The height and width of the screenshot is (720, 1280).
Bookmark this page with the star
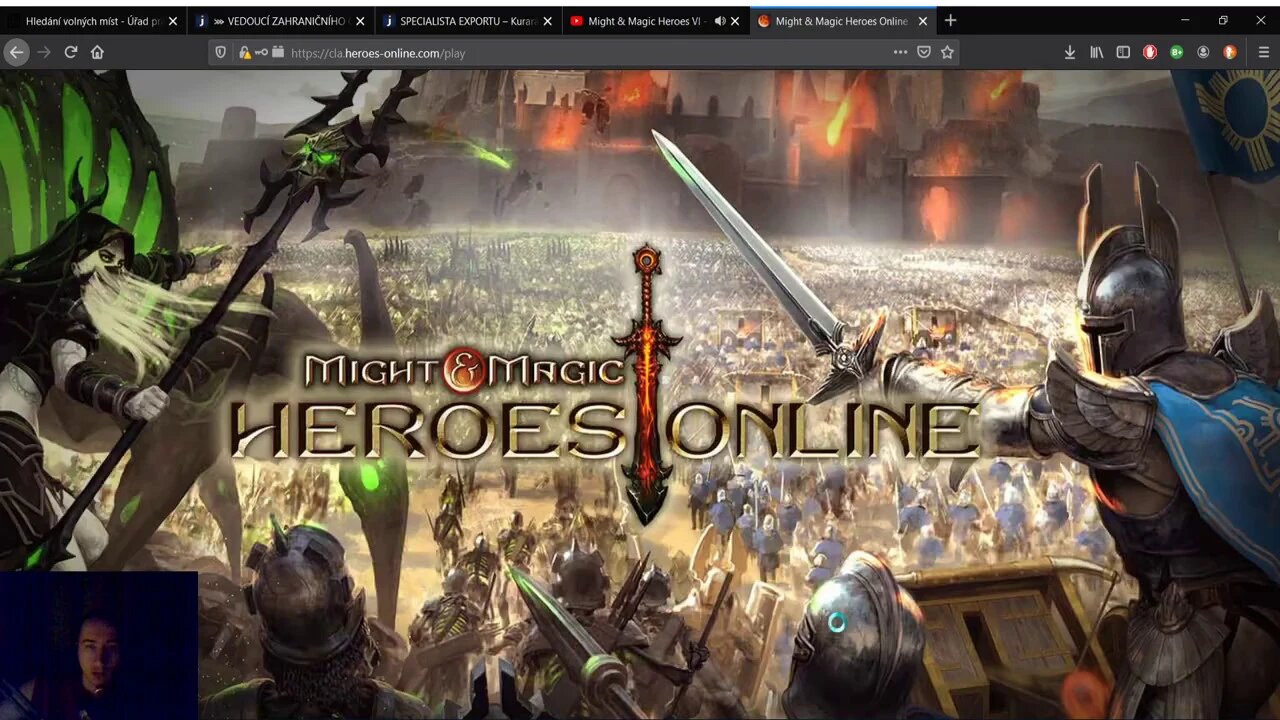[x=947, y=52]
